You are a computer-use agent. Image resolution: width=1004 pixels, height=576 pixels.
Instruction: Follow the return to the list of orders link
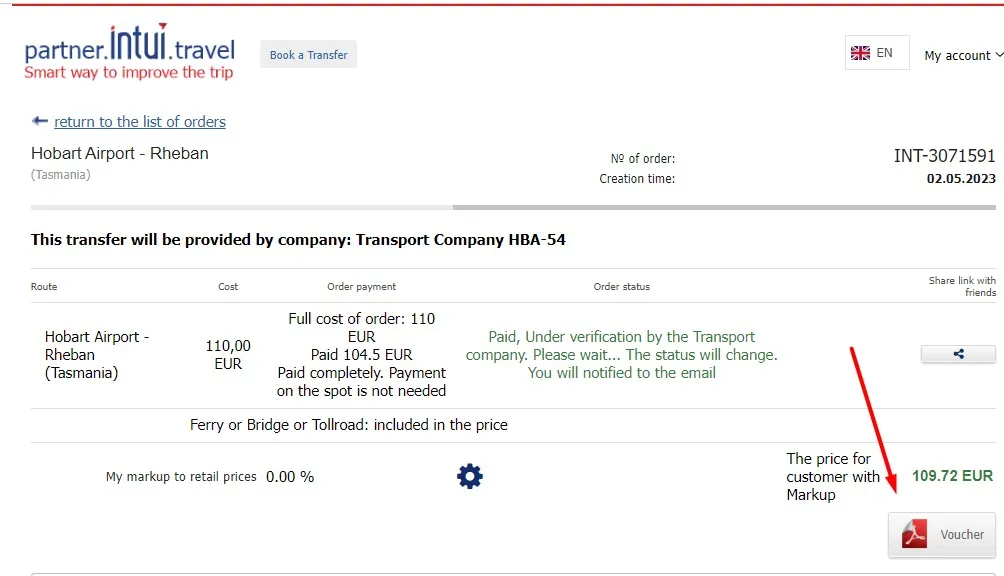pyautogui.click(x=140, y=122)
